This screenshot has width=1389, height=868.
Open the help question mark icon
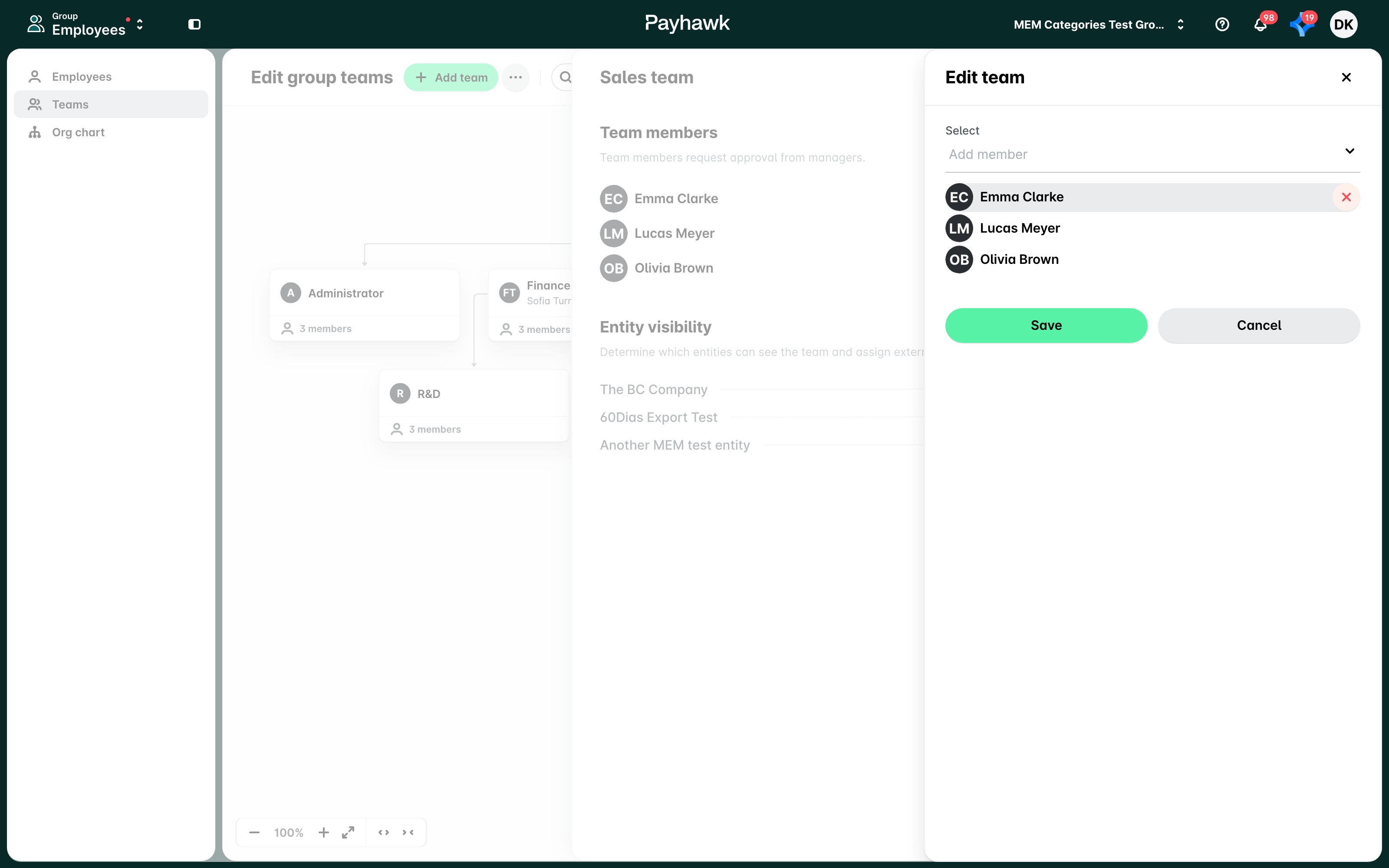click(x=1222, y=24)
